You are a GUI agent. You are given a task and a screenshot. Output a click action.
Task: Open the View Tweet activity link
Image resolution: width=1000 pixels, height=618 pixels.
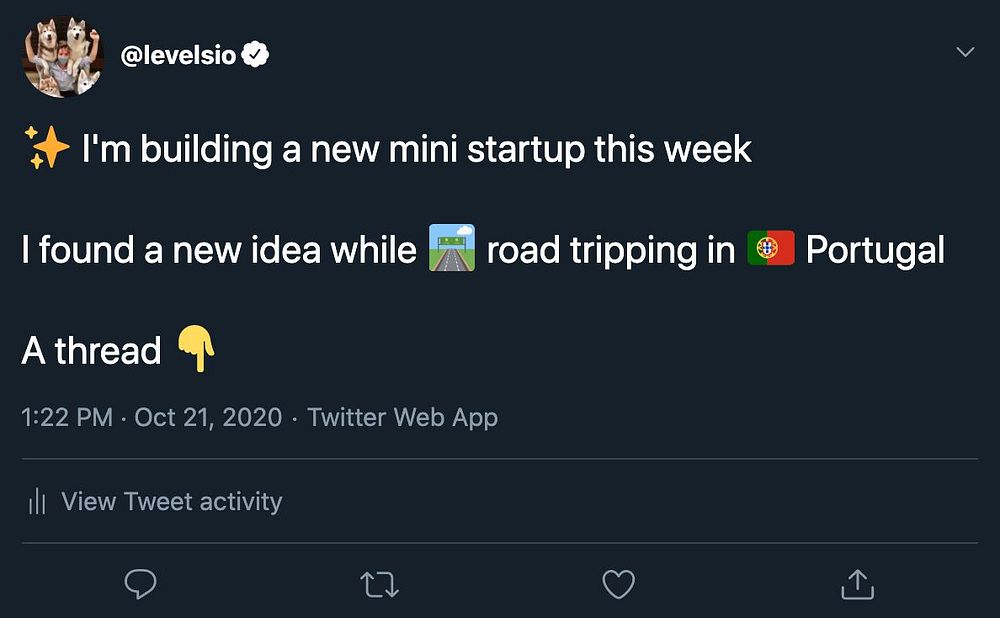tap(171, 502)
